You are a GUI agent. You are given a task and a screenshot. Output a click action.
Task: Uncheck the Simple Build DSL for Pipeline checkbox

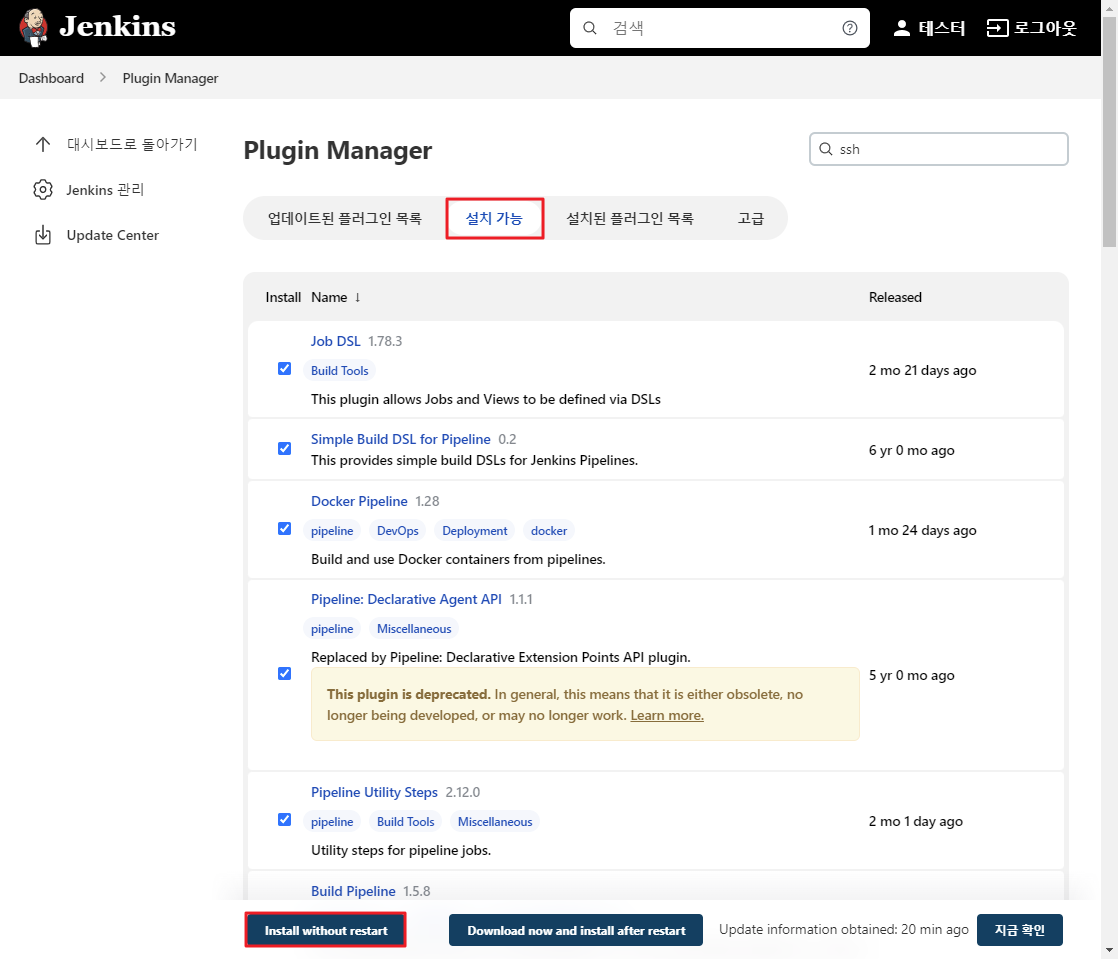284,448
